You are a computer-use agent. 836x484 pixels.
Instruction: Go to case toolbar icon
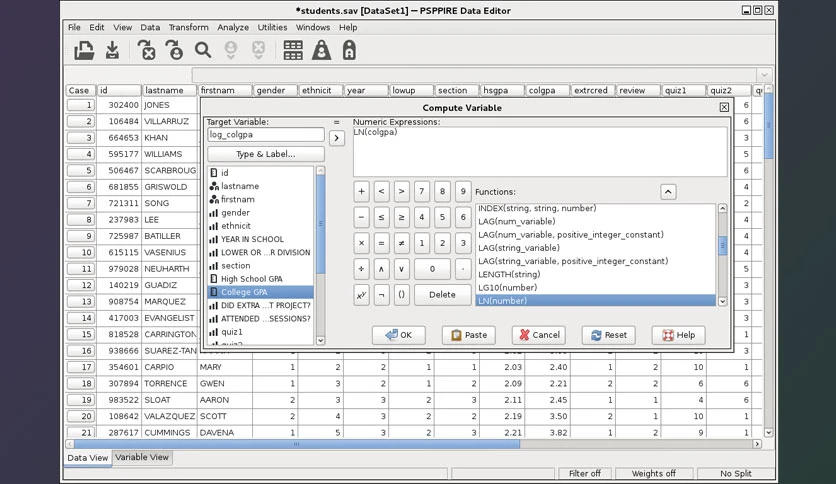[x=174, y=51]
